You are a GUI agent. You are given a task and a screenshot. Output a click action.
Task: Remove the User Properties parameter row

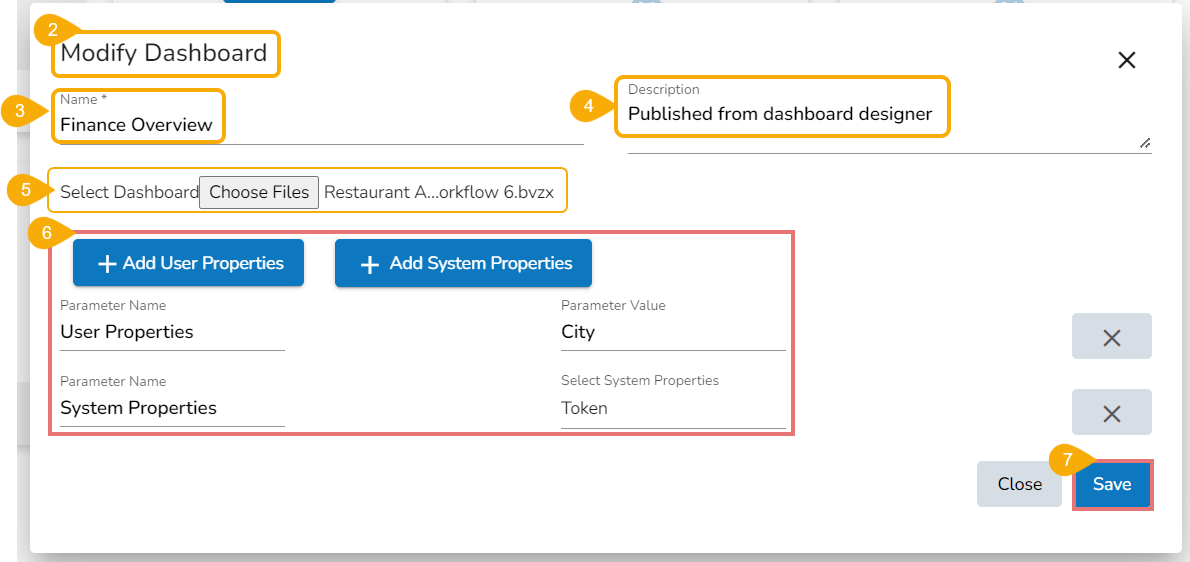(x=1111, y=337)
